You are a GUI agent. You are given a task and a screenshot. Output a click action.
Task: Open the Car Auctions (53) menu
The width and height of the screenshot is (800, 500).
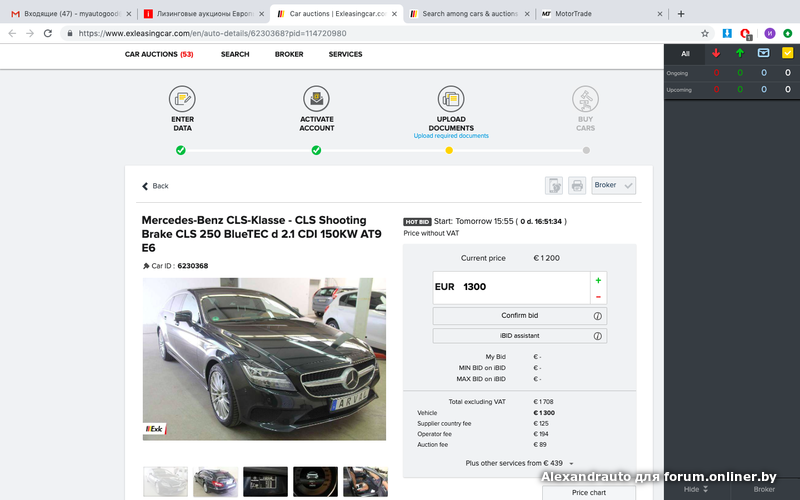pos(159,54)
